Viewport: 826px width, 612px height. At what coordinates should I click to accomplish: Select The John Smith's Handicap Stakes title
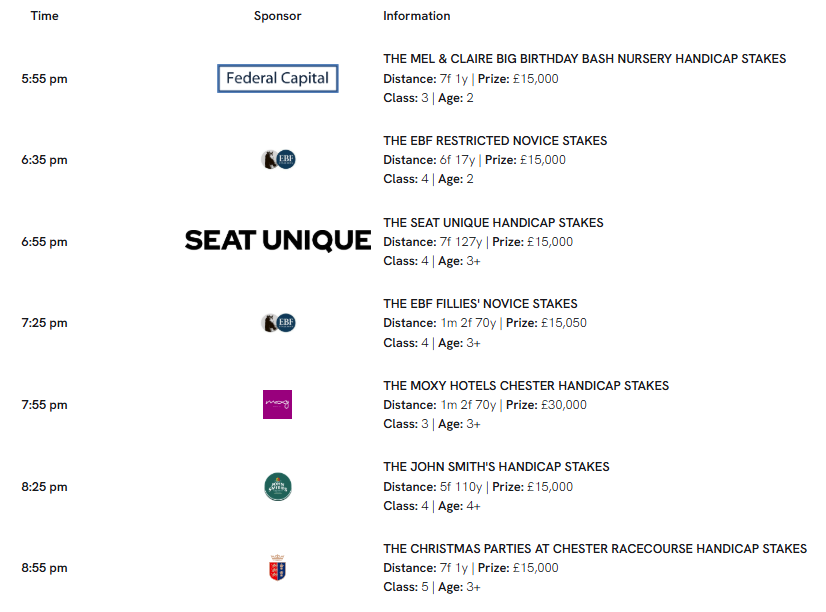tap(496, 467)
